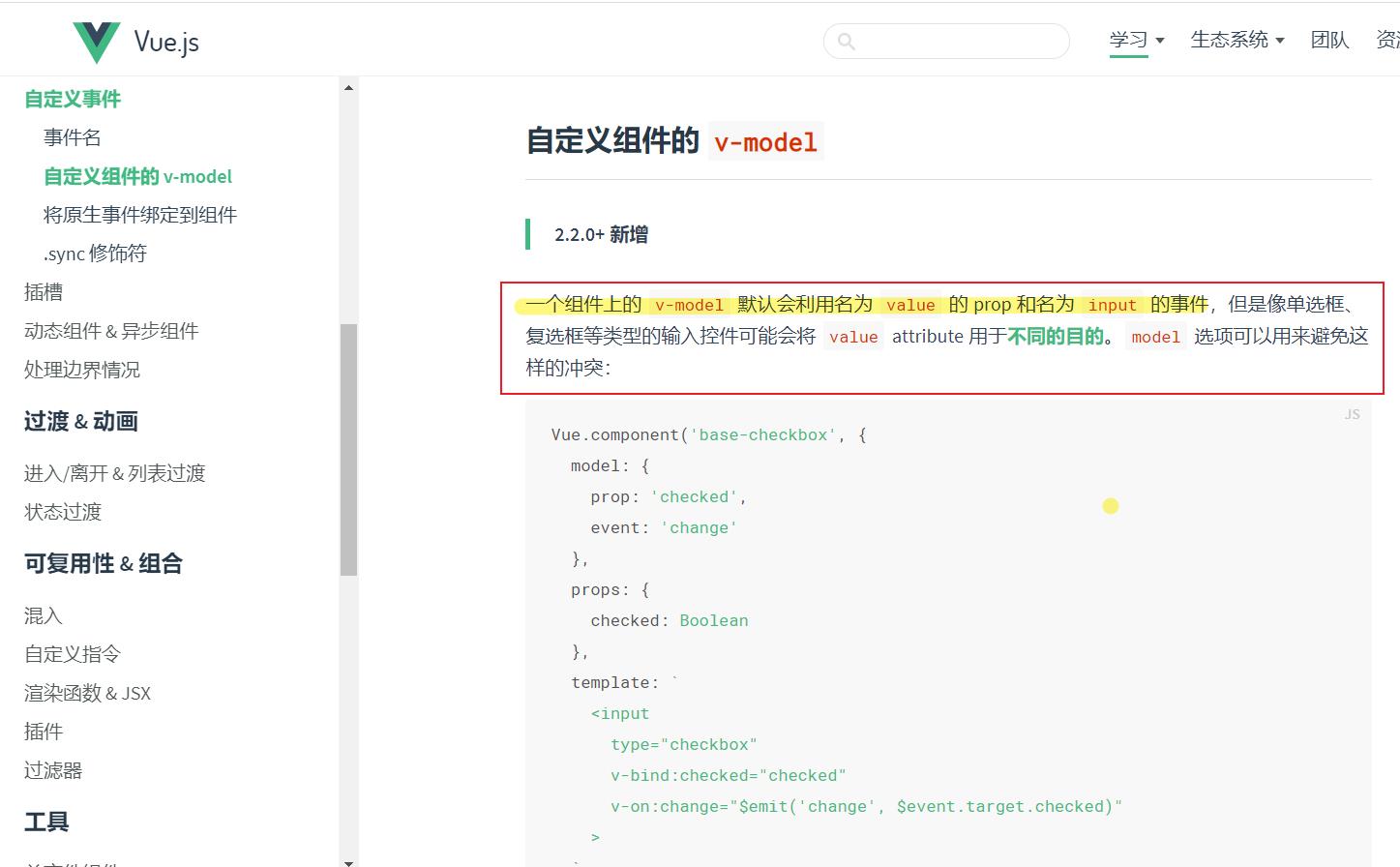
Task: Click the Vue.component('base-checkbox' code line
Action: pyautogui.click(x=708, y=434)
